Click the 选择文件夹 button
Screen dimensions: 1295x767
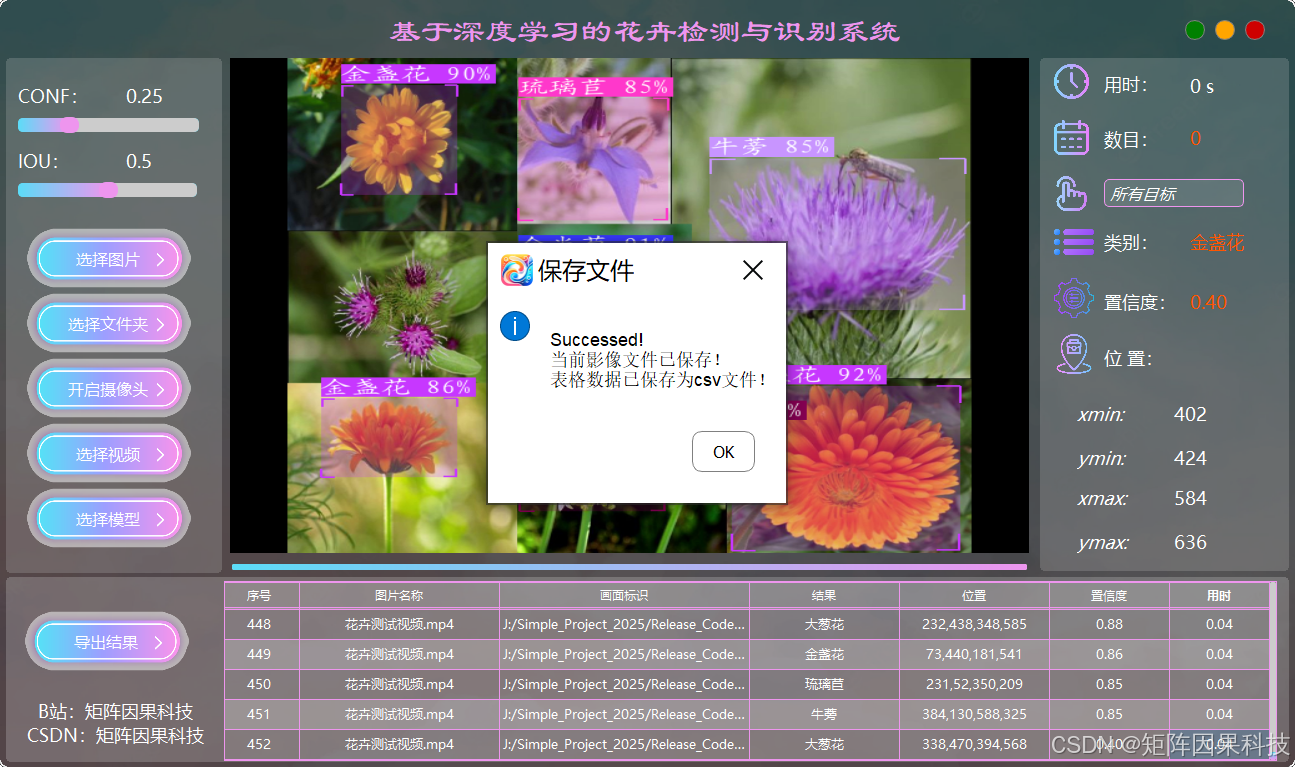click(x=108, y=324)
